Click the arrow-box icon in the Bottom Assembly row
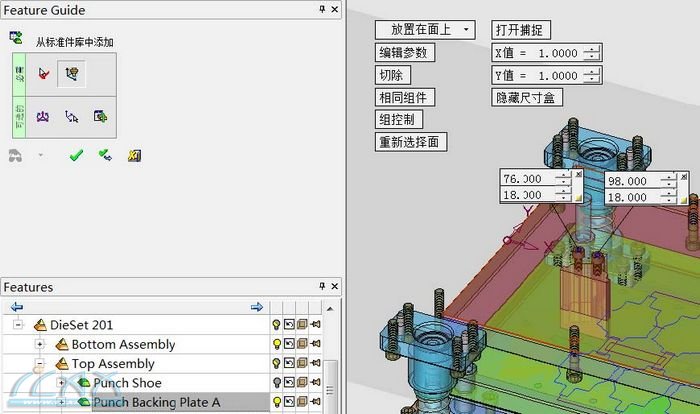 click(x=289, y=343)
